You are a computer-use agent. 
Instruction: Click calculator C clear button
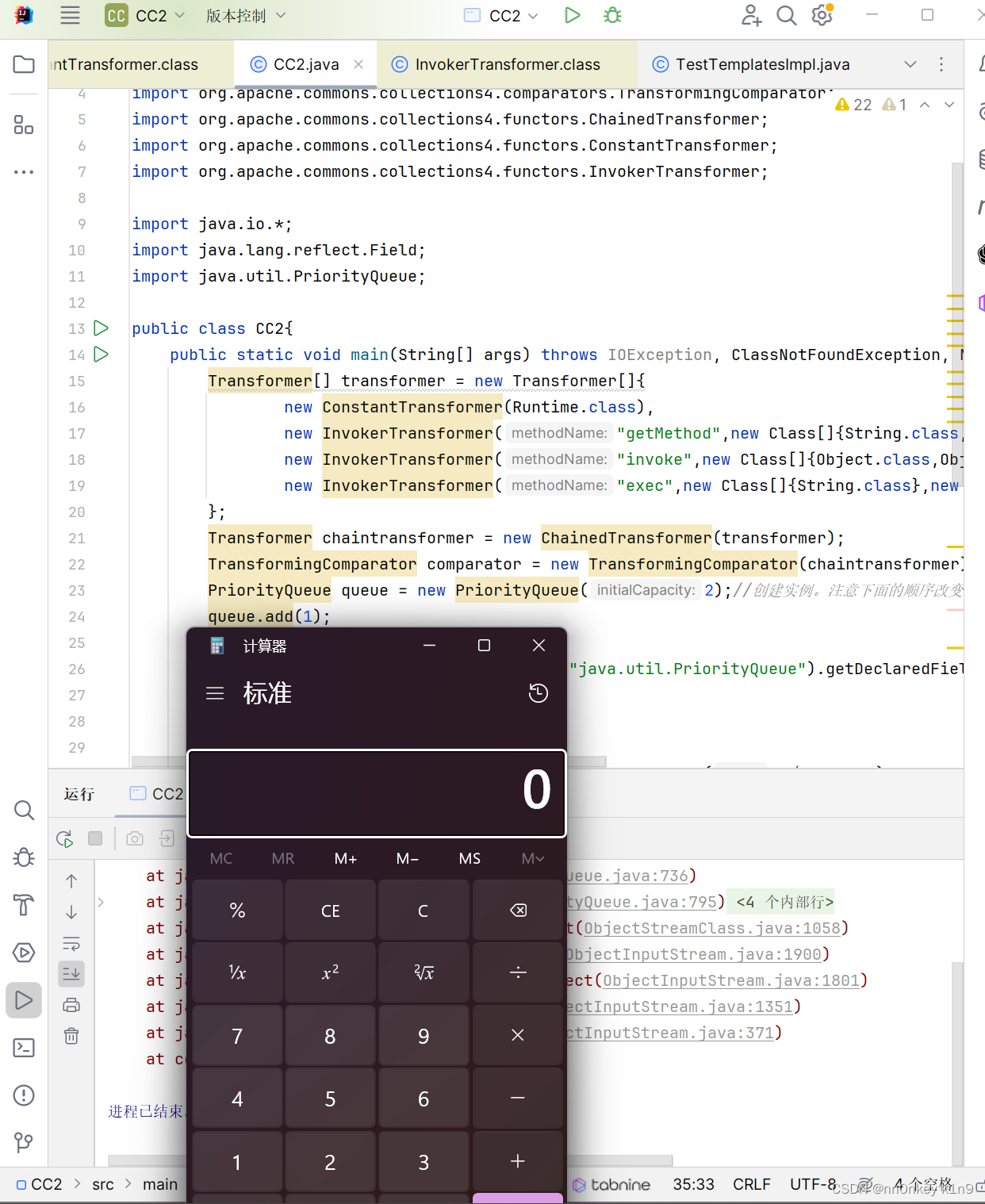click(424, 911)
